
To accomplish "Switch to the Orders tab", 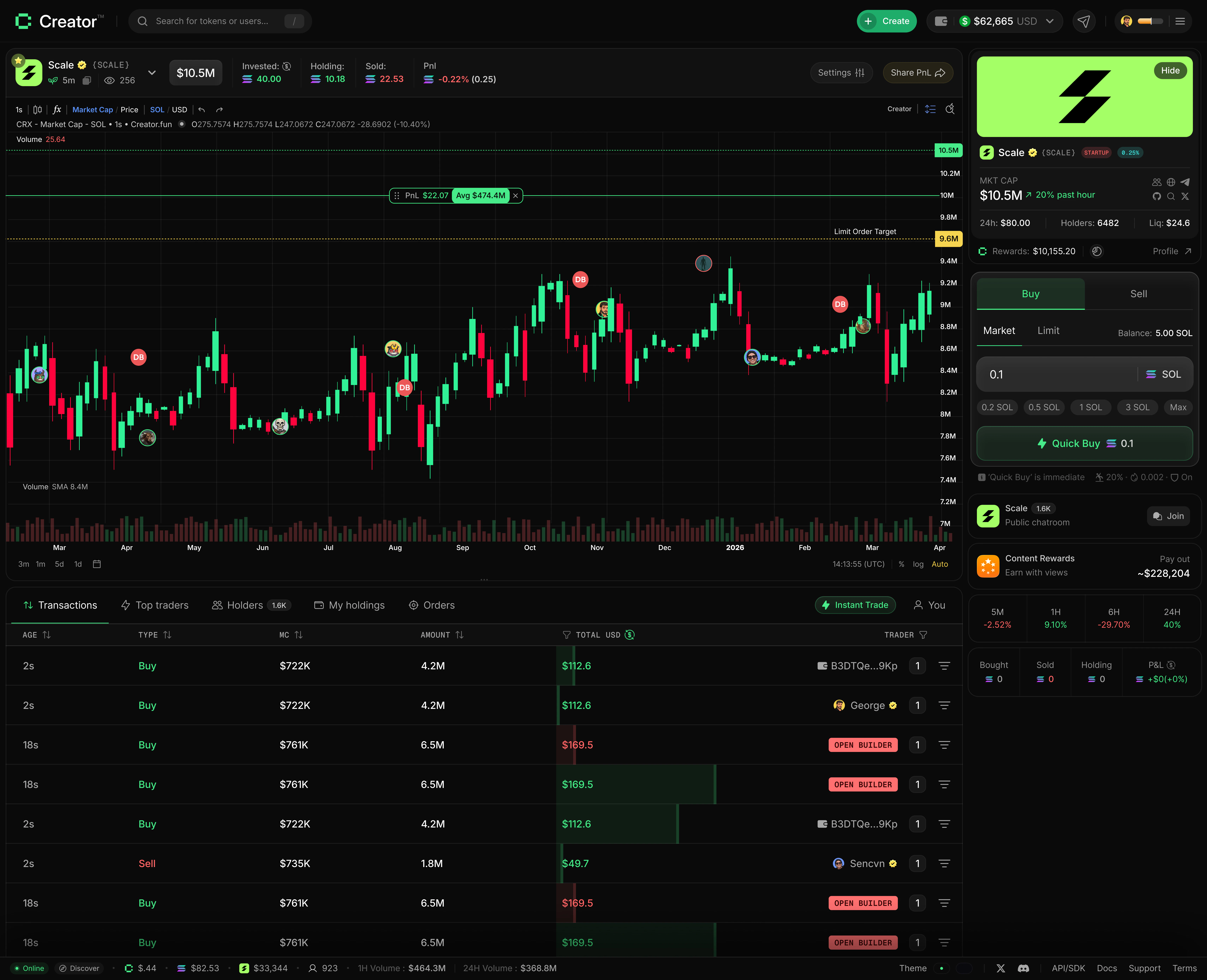I will [x=432, y=605].
